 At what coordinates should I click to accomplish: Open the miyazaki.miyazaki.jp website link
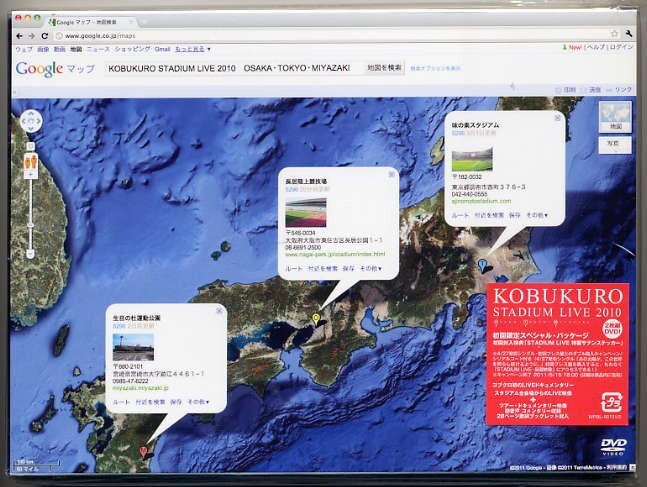141,388
